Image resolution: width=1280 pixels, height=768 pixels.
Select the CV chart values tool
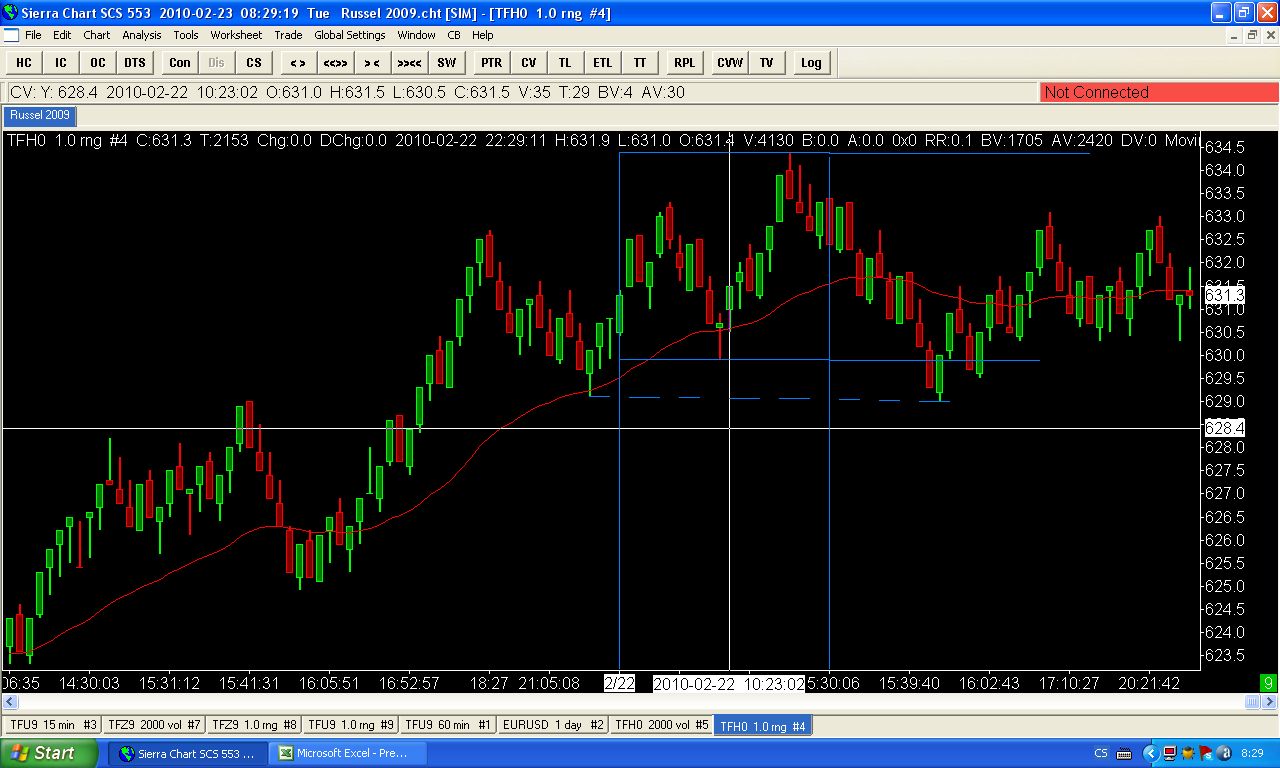click(x=528, y=62)
